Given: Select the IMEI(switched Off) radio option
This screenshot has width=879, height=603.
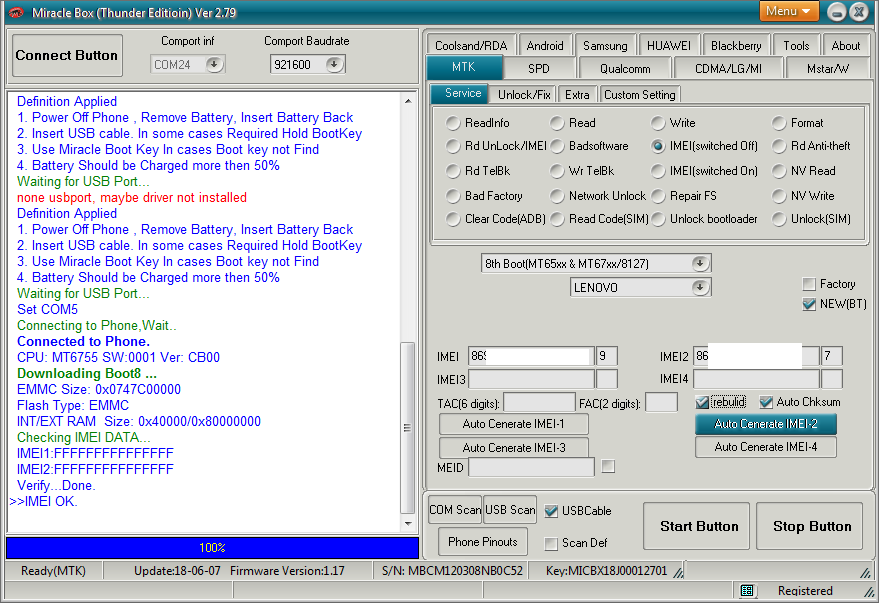Looking at the screenshot, I should [x=658, y=146].
